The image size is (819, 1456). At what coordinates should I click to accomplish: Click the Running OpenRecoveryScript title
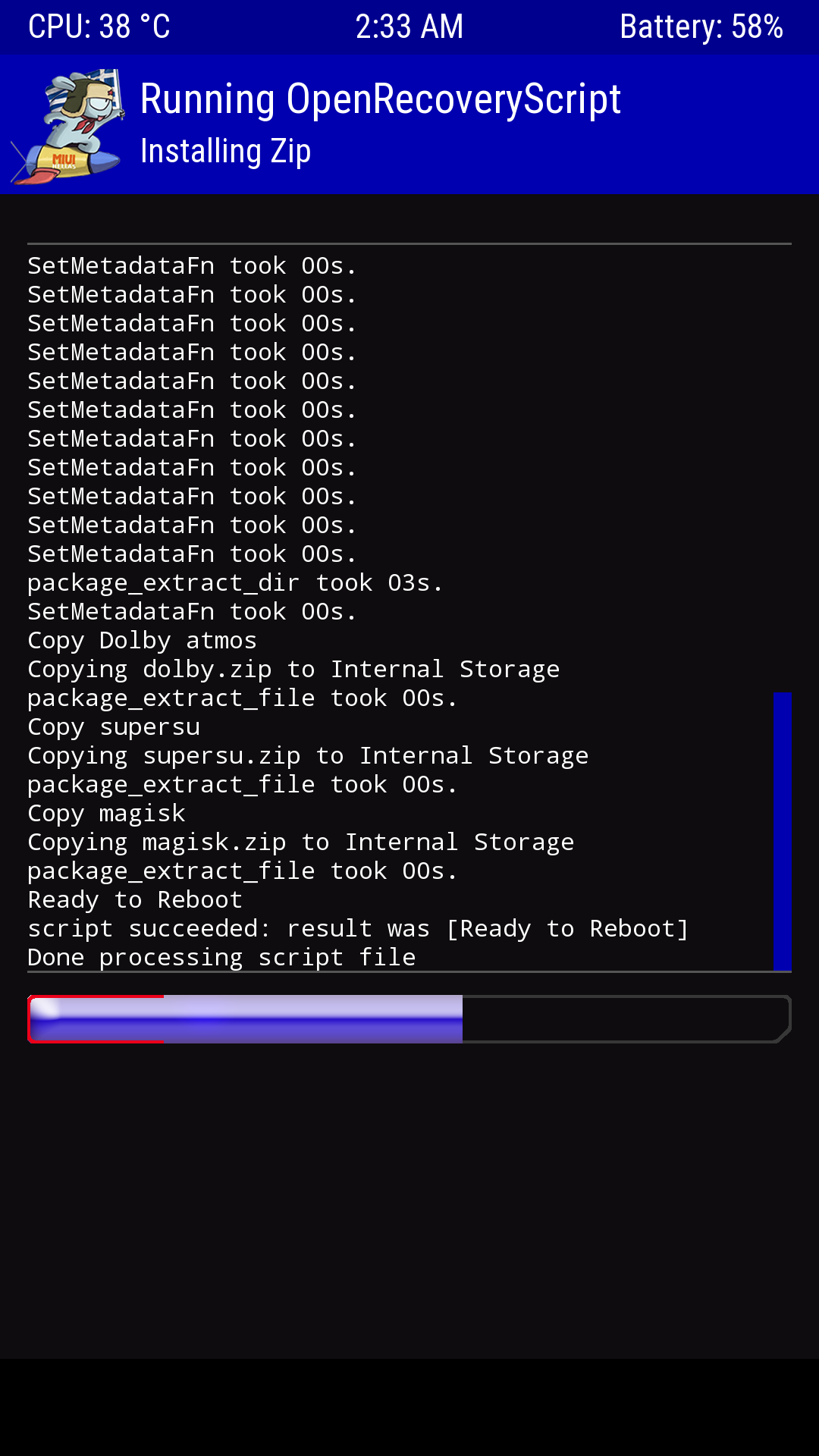(381, 99)
